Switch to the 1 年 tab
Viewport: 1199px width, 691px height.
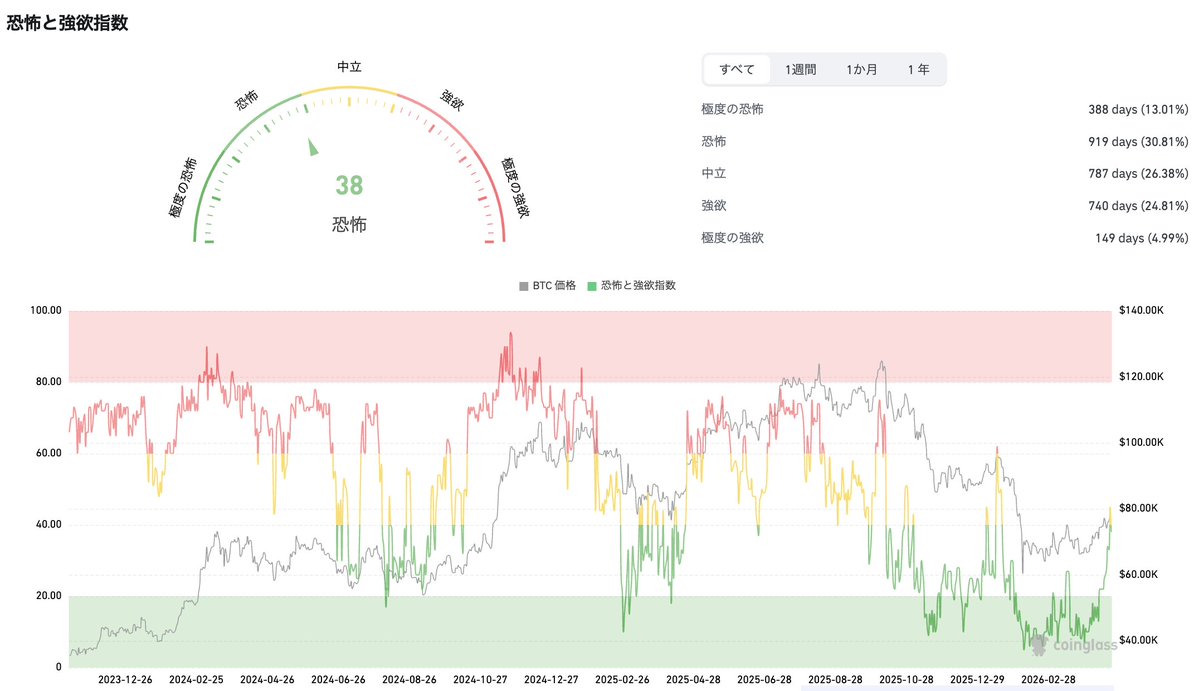(x=918, y=70)
